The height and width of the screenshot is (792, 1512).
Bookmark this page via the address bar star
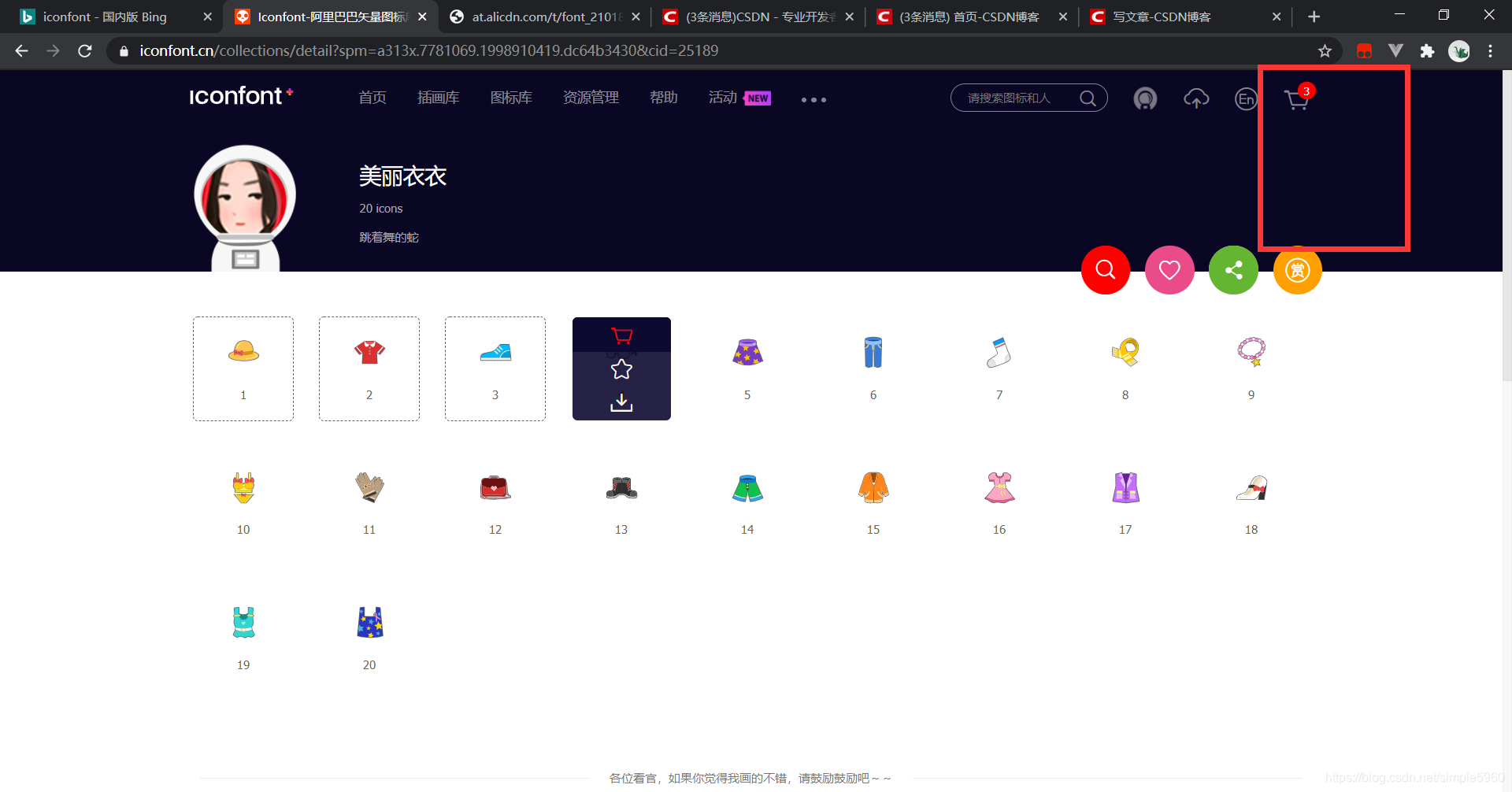pos(1325,50)
